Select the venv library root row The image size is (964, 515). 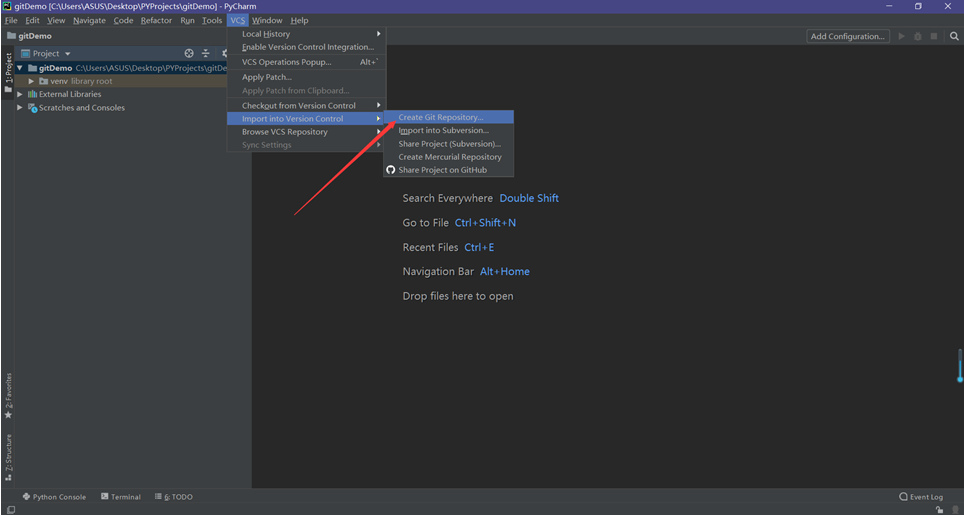(121, 81)
